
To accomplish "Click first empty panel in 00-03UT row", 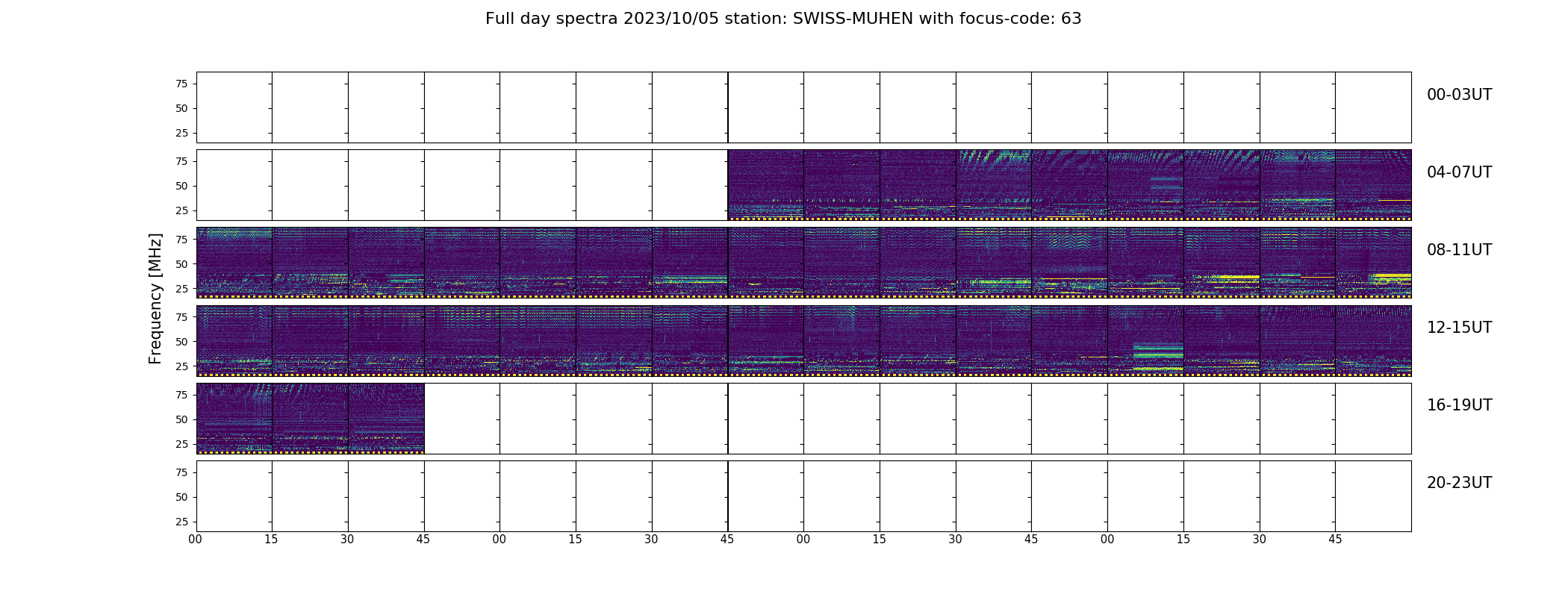I will tap(234, 107).
